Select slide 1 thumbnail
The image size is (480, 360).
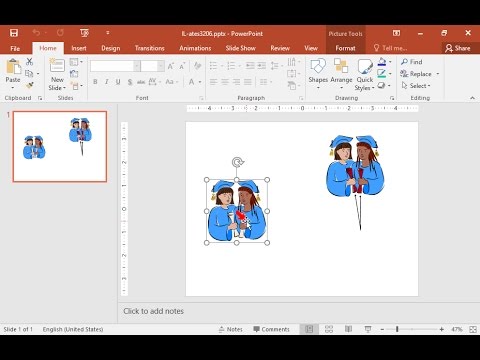60,147
